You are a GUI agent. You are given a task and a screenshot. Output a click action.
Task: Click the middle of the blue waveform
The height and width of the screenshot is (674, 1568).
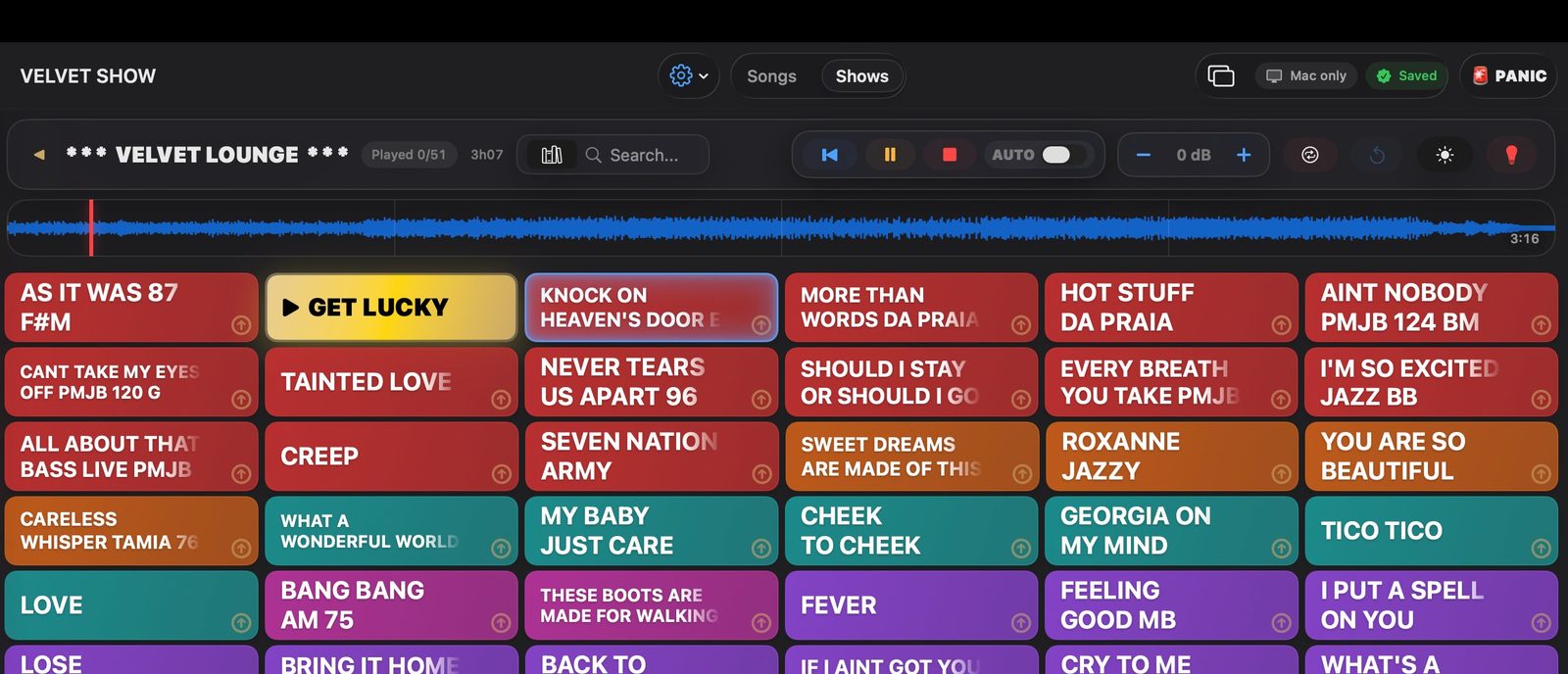point(781,228)
